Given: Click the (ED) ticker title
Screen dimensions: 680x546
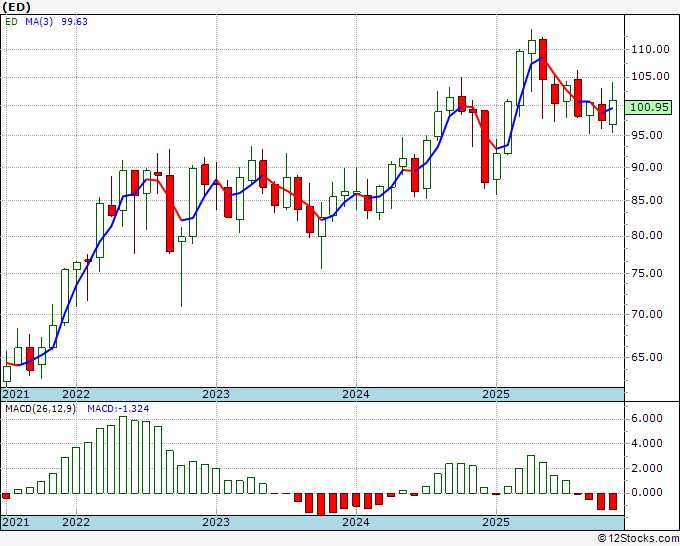Looking at the screenshot, I should click(16, 7).
